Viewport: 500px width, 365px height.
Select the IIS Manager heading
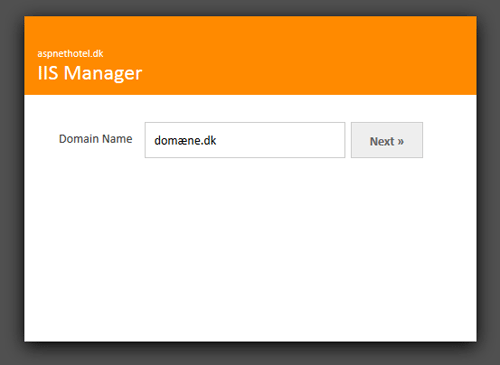click(90, 73)
